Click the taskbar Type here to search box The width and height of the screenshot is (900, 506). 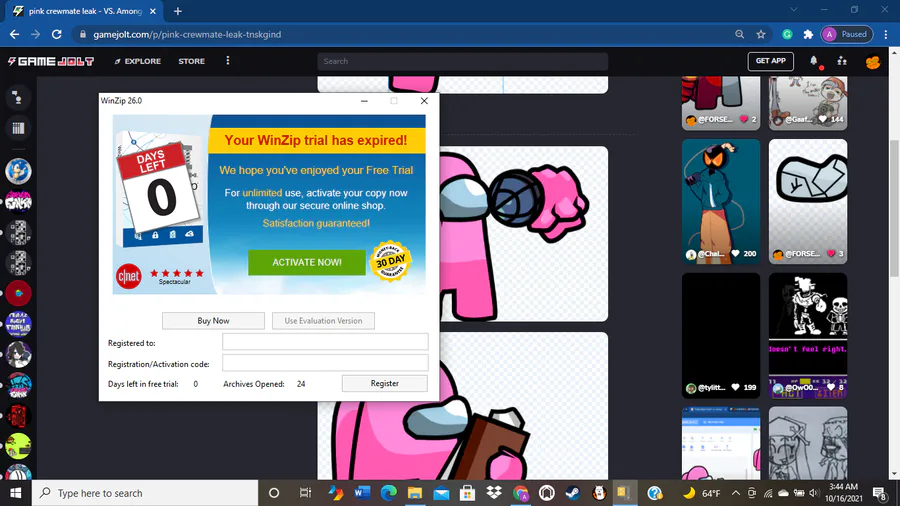[145, 493]
